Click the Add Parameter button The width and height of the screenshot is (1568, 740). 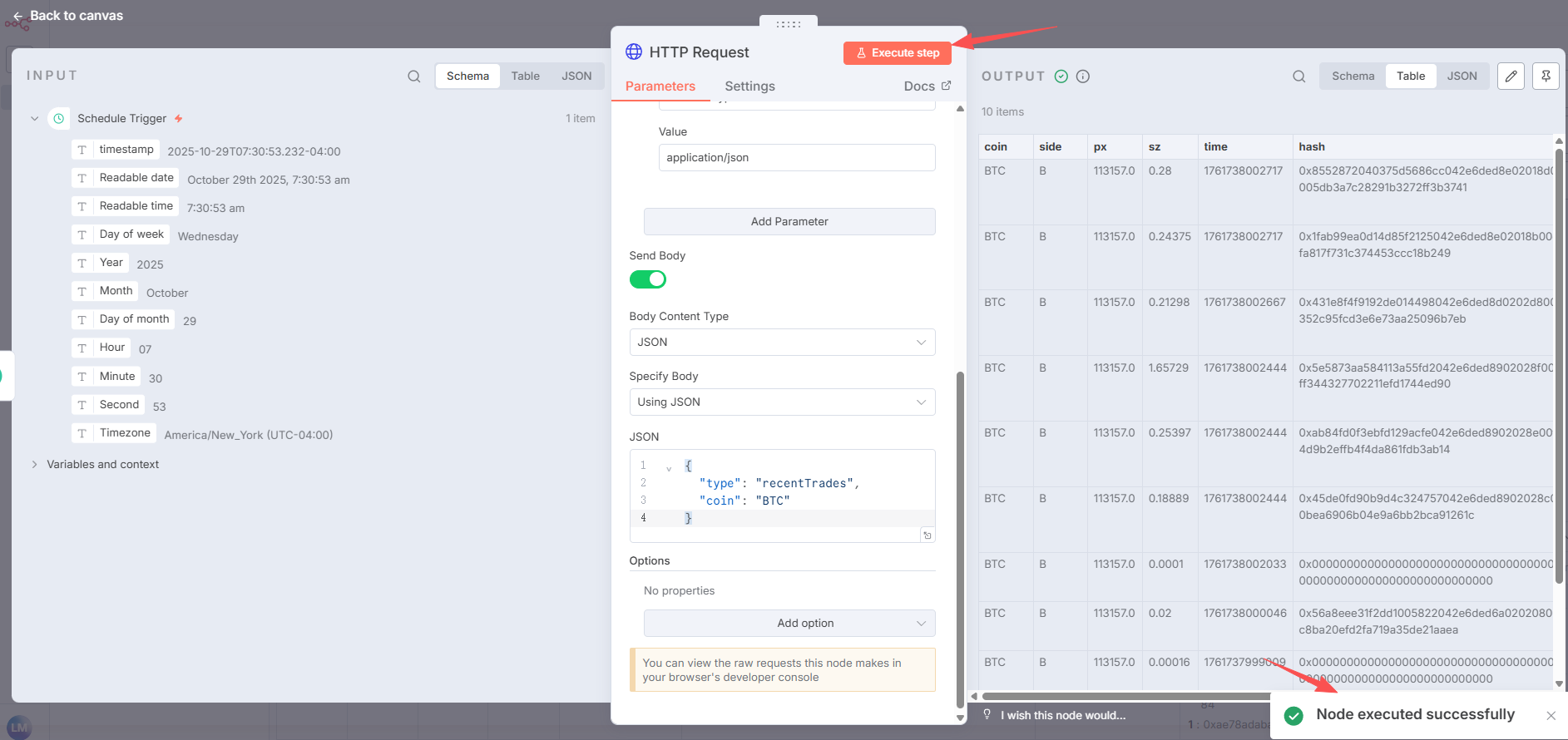coord(789,222)
